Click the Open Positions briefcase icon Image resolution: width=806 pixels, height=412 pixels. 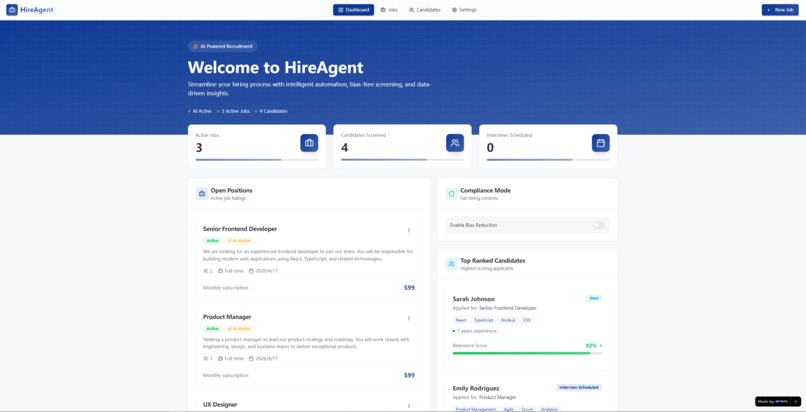click(202, 194)
